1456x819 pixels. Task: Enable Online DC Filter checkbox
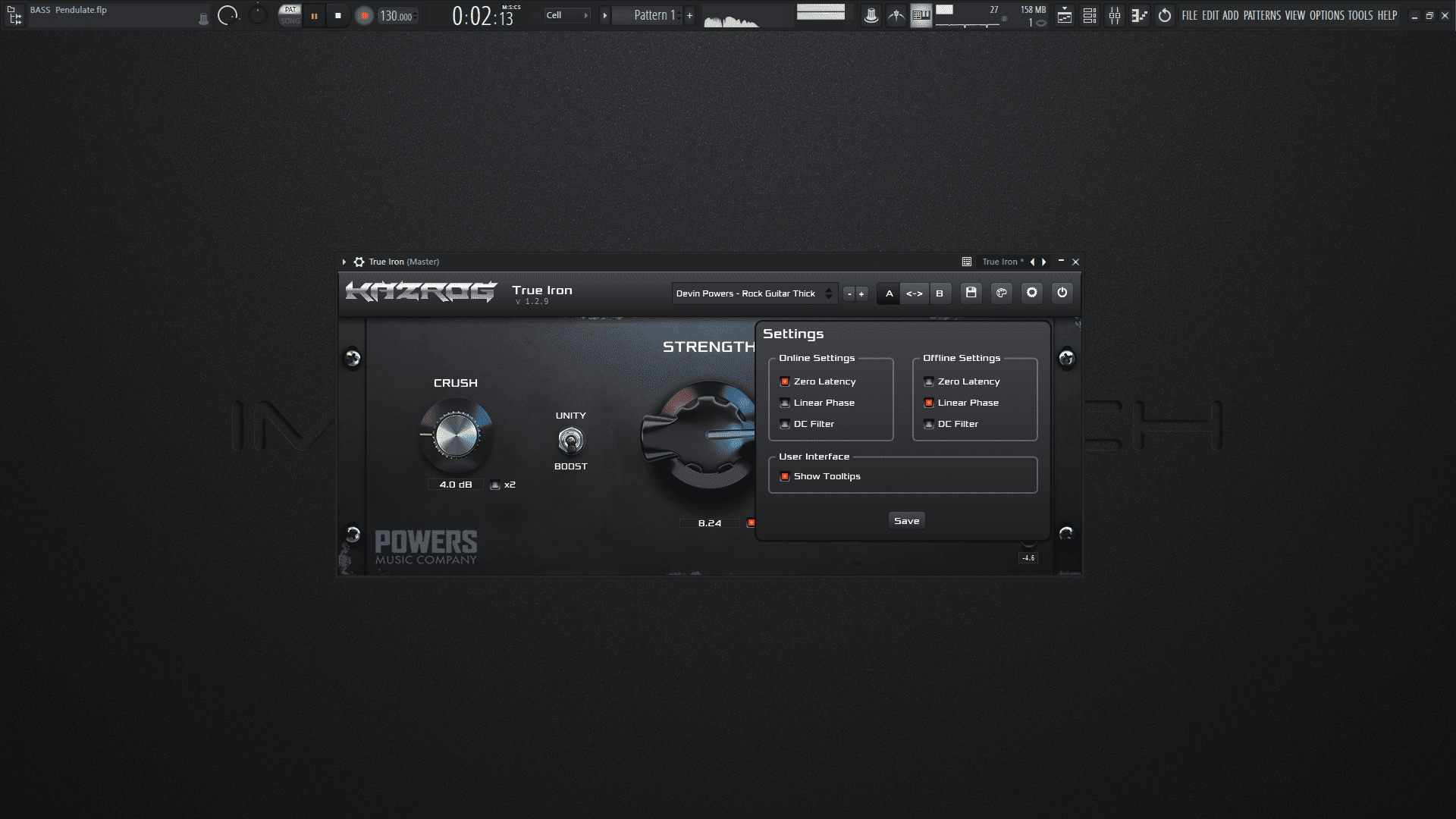point(785,424)
